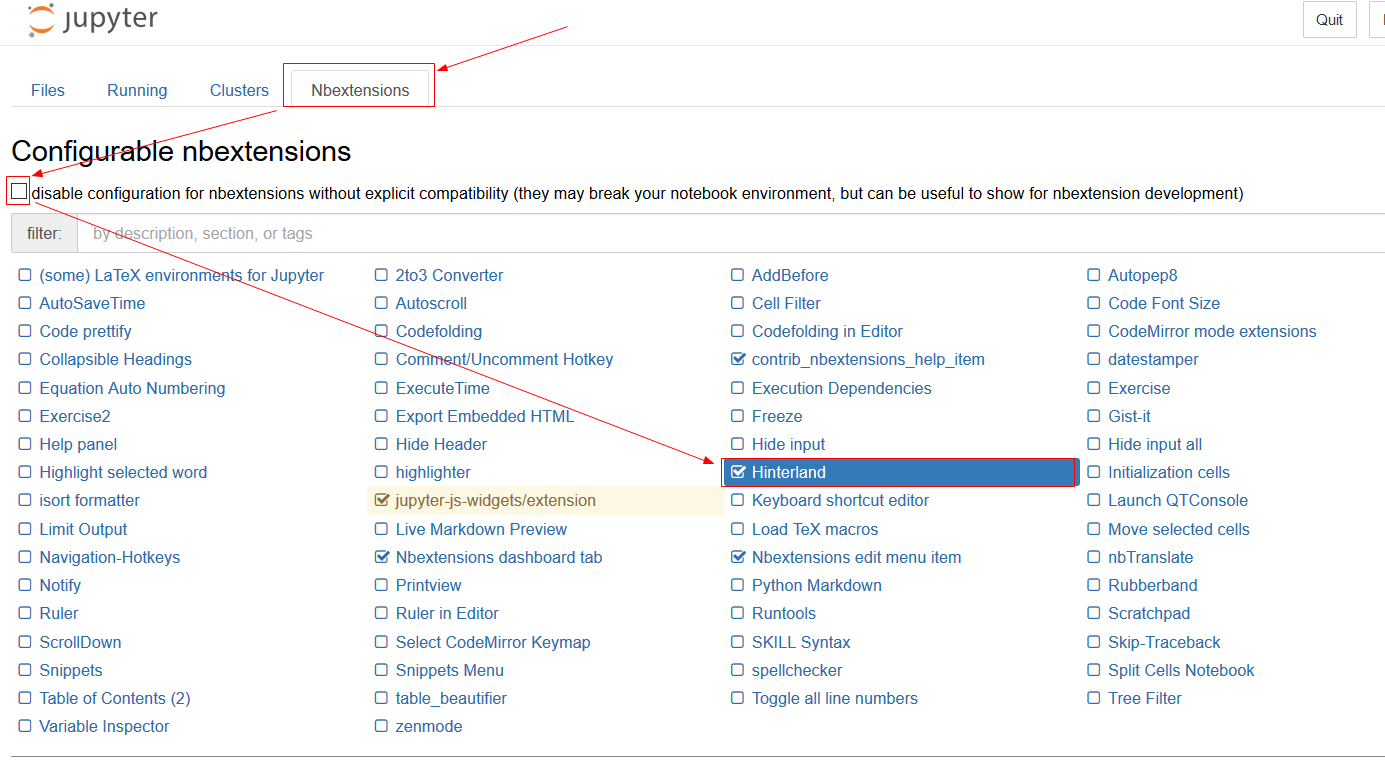The image size is (1385, 765).
Task: Switch to the Running tab
Action: [137, 90]
